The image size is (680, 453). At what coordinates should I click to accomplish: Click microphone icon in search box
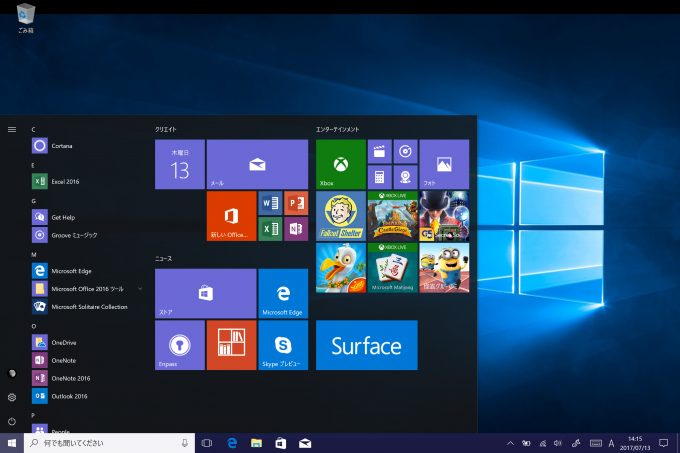coord(185,443)
